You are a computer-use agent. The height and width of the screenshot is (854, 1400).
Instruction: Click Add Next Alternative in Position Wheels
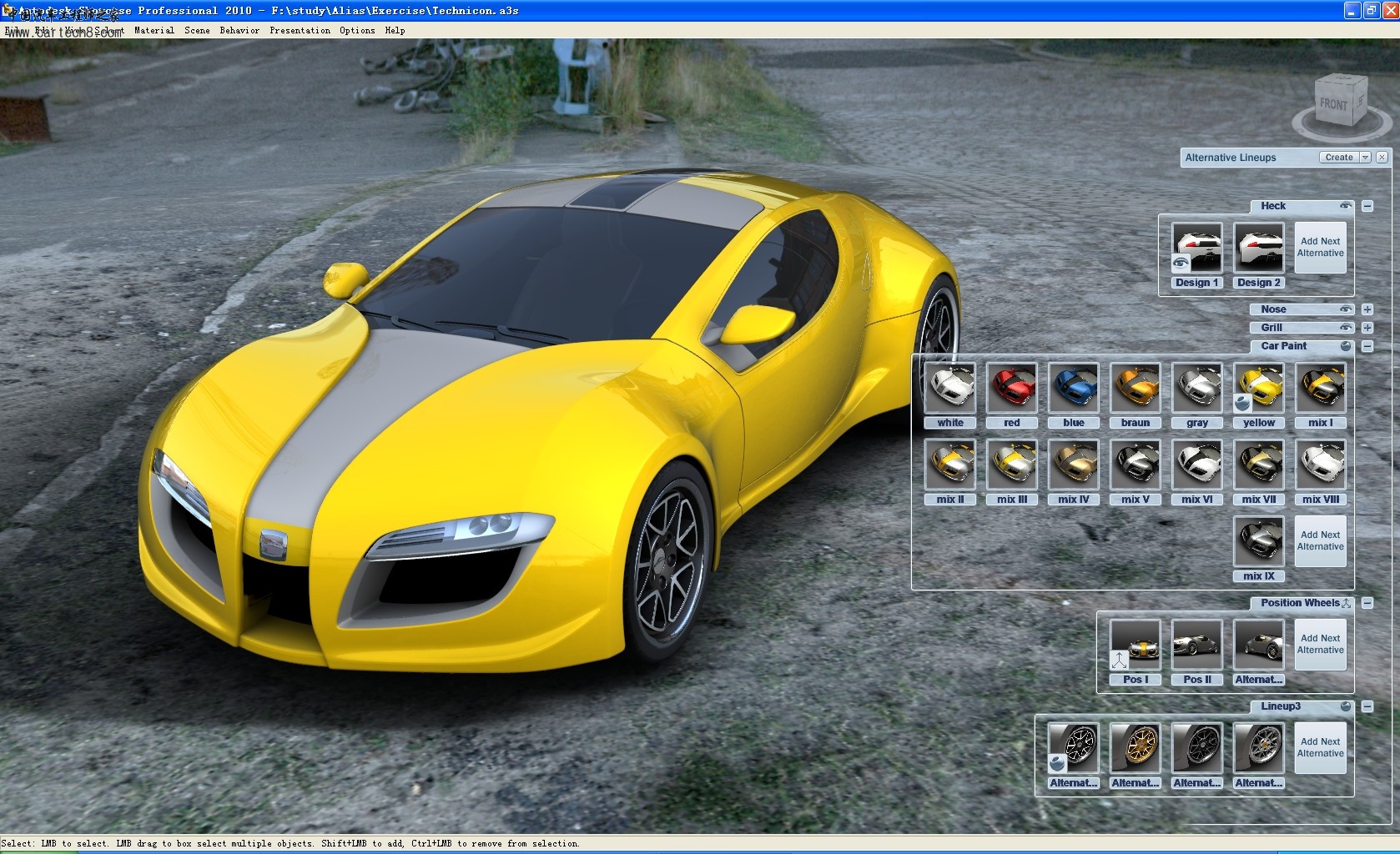tap(1321, 645)
